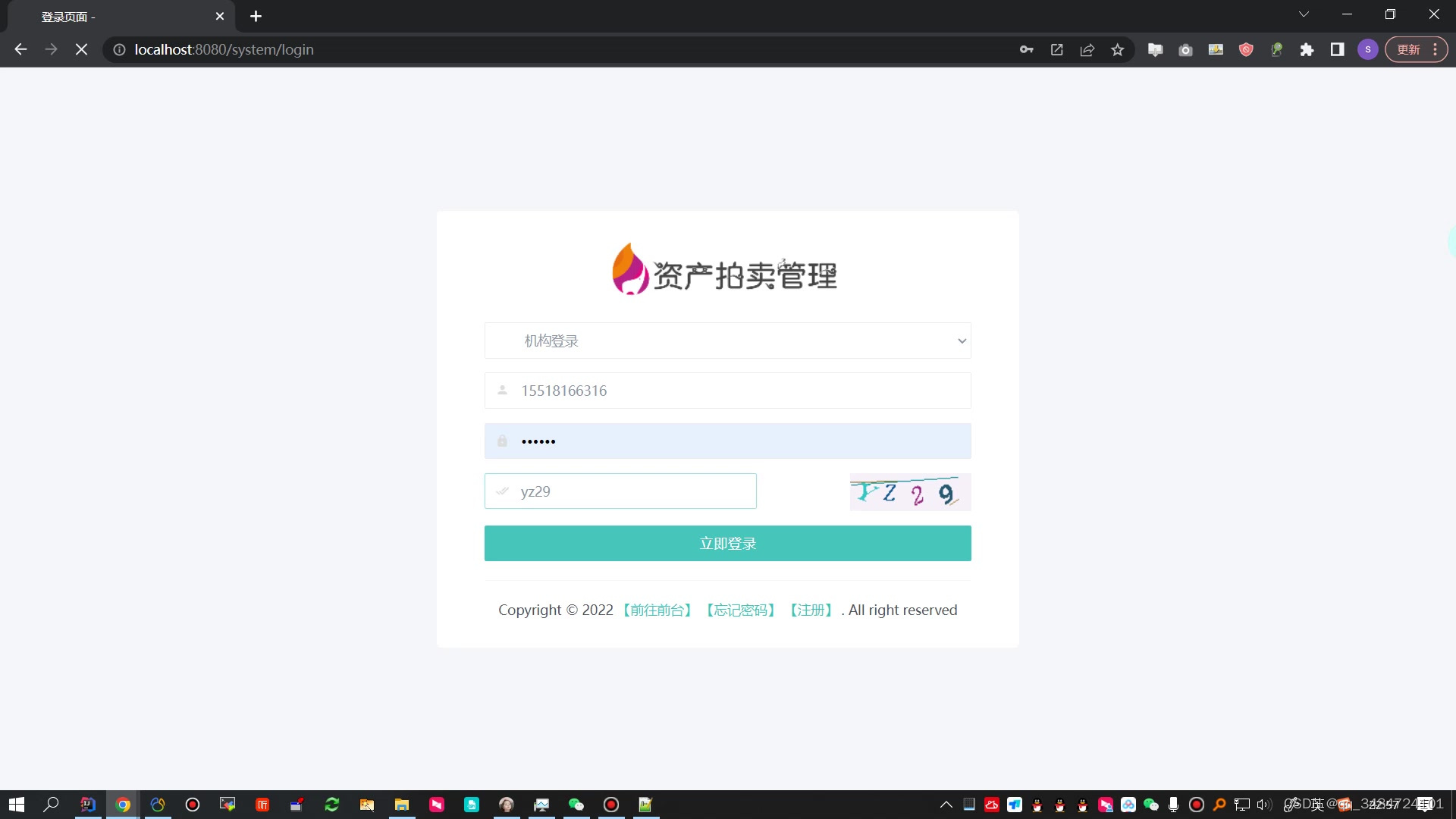This screenshot has width=1456, height=819.
Task: Expand the 机构登录 login type dropdown
Action: tap(727, 340)
